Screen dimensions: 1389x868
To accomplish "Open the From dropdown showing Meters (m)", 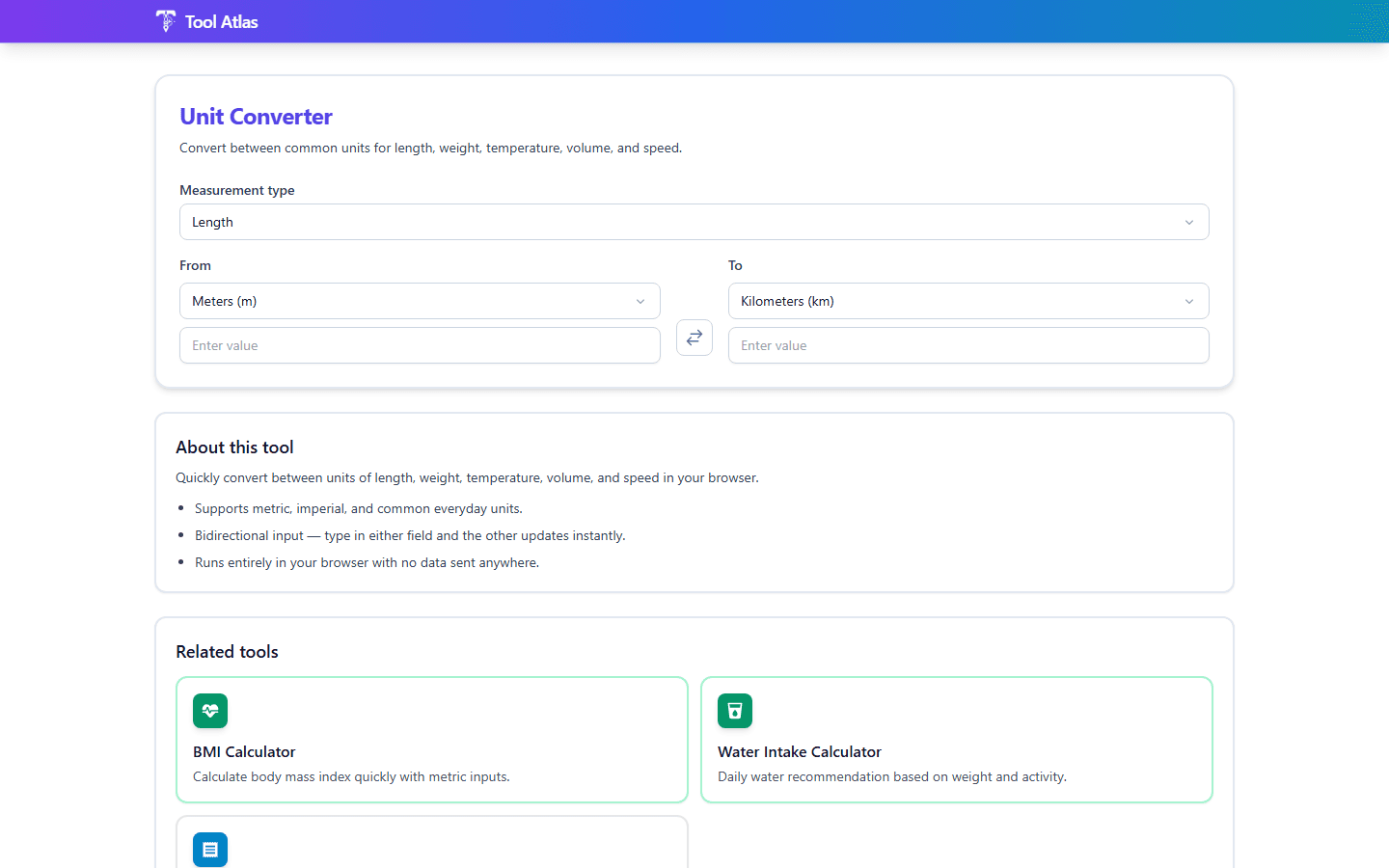I will [x=420, y=301].
